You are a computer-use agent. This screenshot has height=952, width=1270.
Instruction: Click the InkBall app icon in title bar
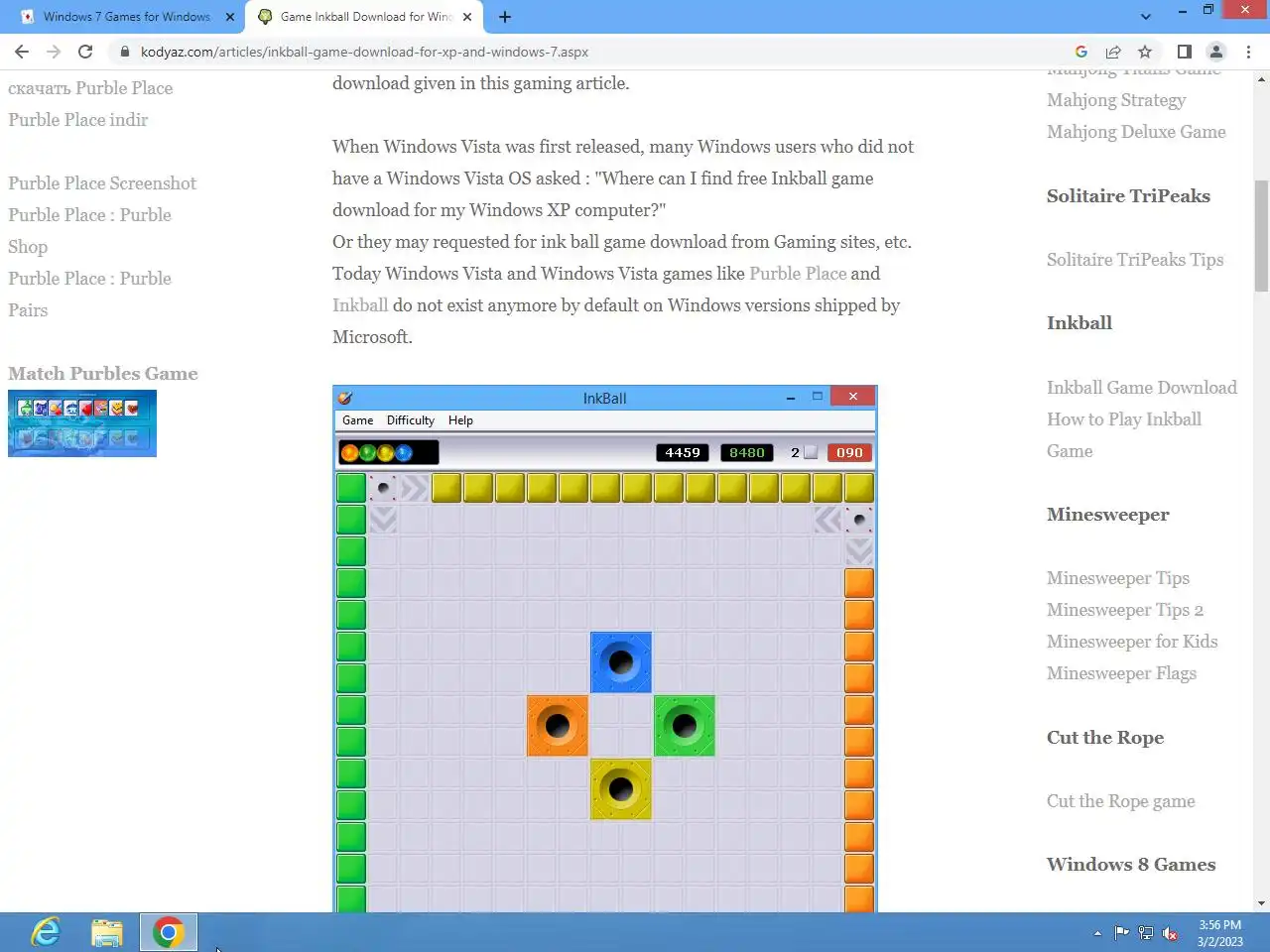pyautogui.click(x=345, y=398)
